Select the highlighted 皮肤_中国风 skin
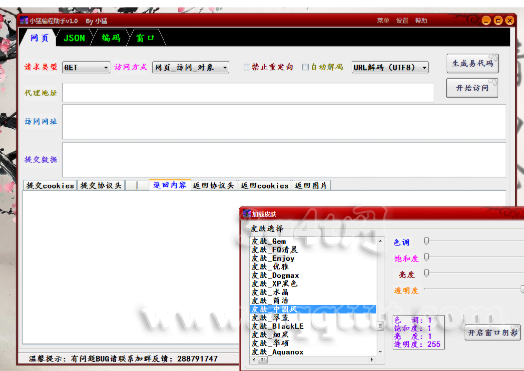The width and height of the screenshot is (524, 371). [313, 309]
